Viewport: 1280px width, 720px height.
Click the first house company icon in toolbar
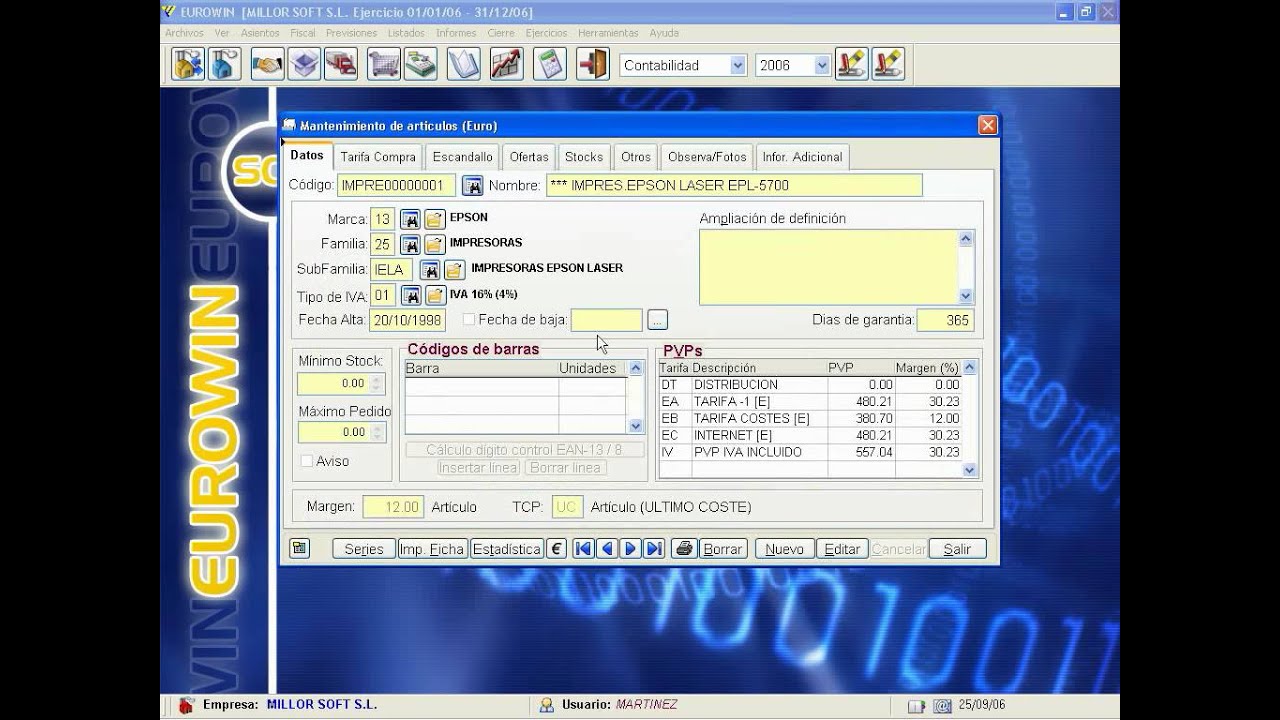[x=187, y=64]
